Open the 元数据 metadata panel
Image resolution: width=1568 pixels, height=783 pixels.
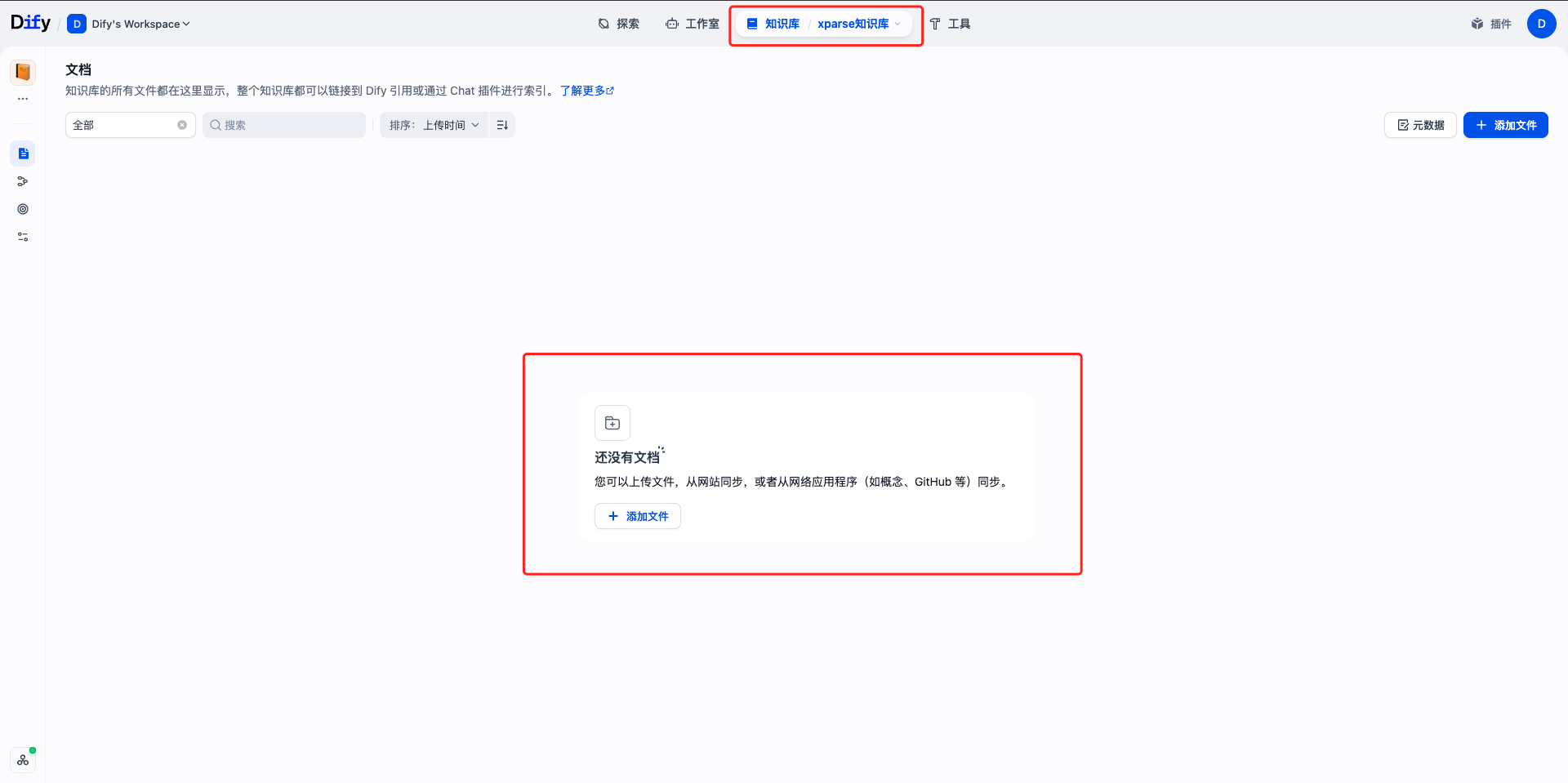1420,125
